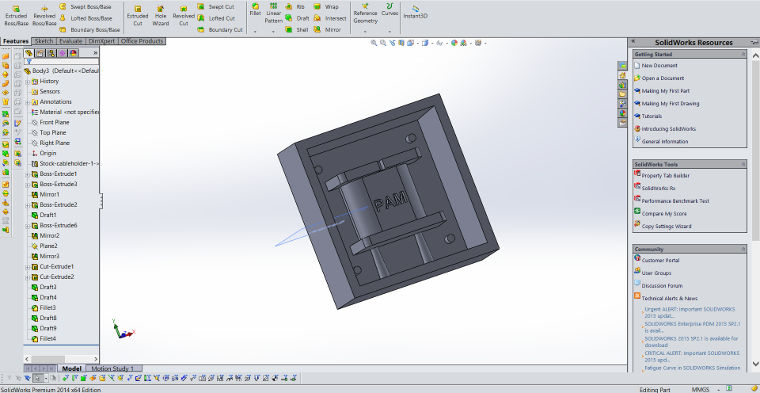760x393 pixels.
Task: Select the Linear Pattern tool
Action: point(273,13)
